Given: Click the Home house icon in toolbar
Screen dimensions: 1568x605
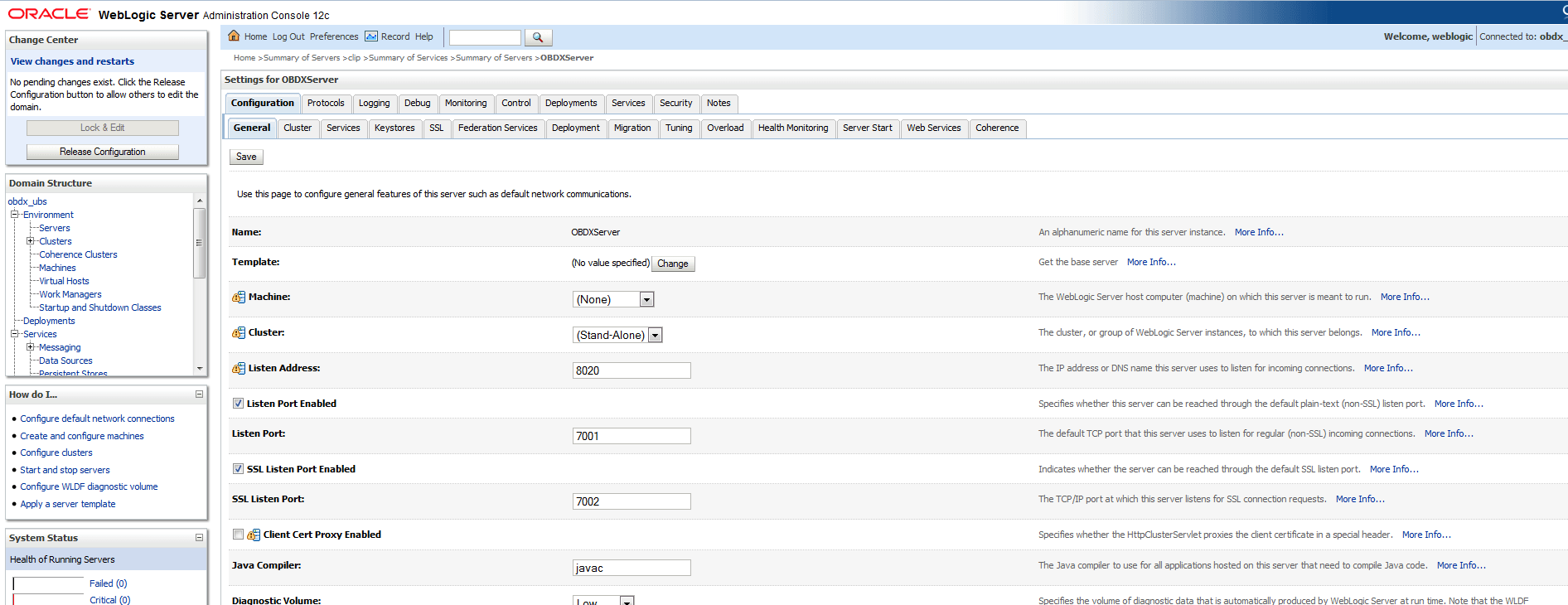Looking at the screenshot, I should pos(234,36).
